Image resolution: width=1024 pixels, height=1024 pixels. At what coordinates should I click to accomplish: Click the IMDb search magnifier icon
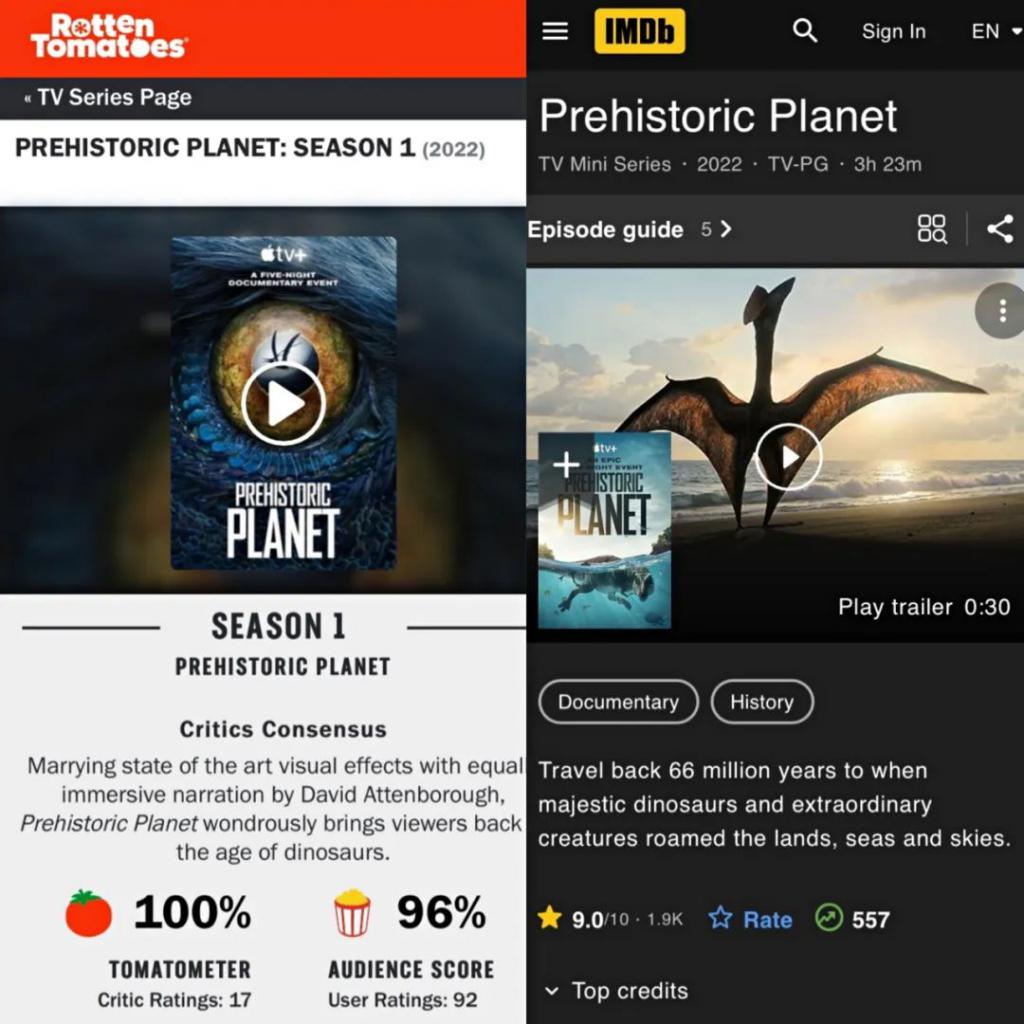(804, 31)
